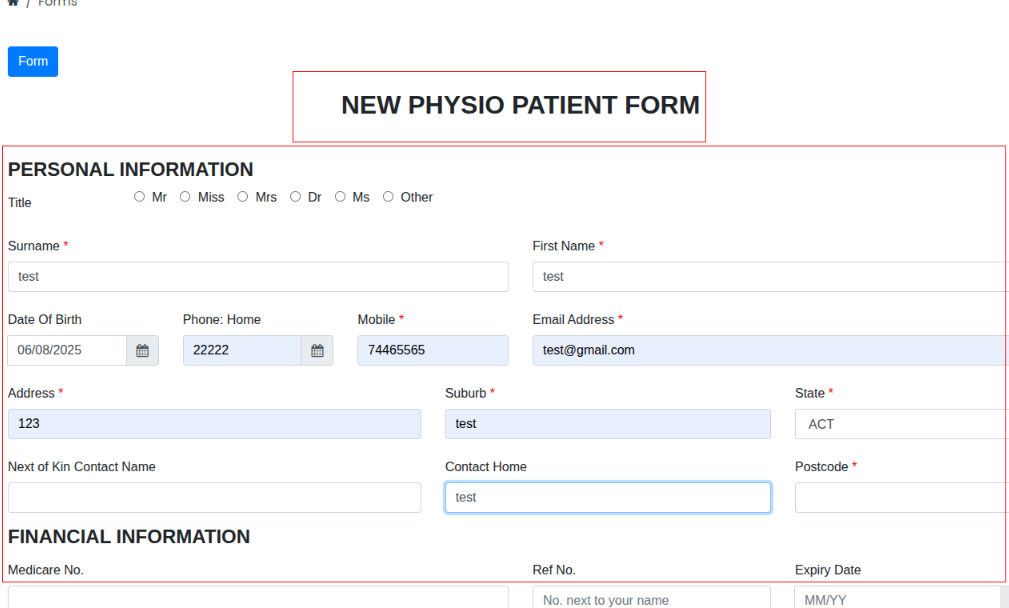Screen dimensions: 1009x608
Task: Click the Suburb text field
Action: pyautogui.click(x=608, y=424)
